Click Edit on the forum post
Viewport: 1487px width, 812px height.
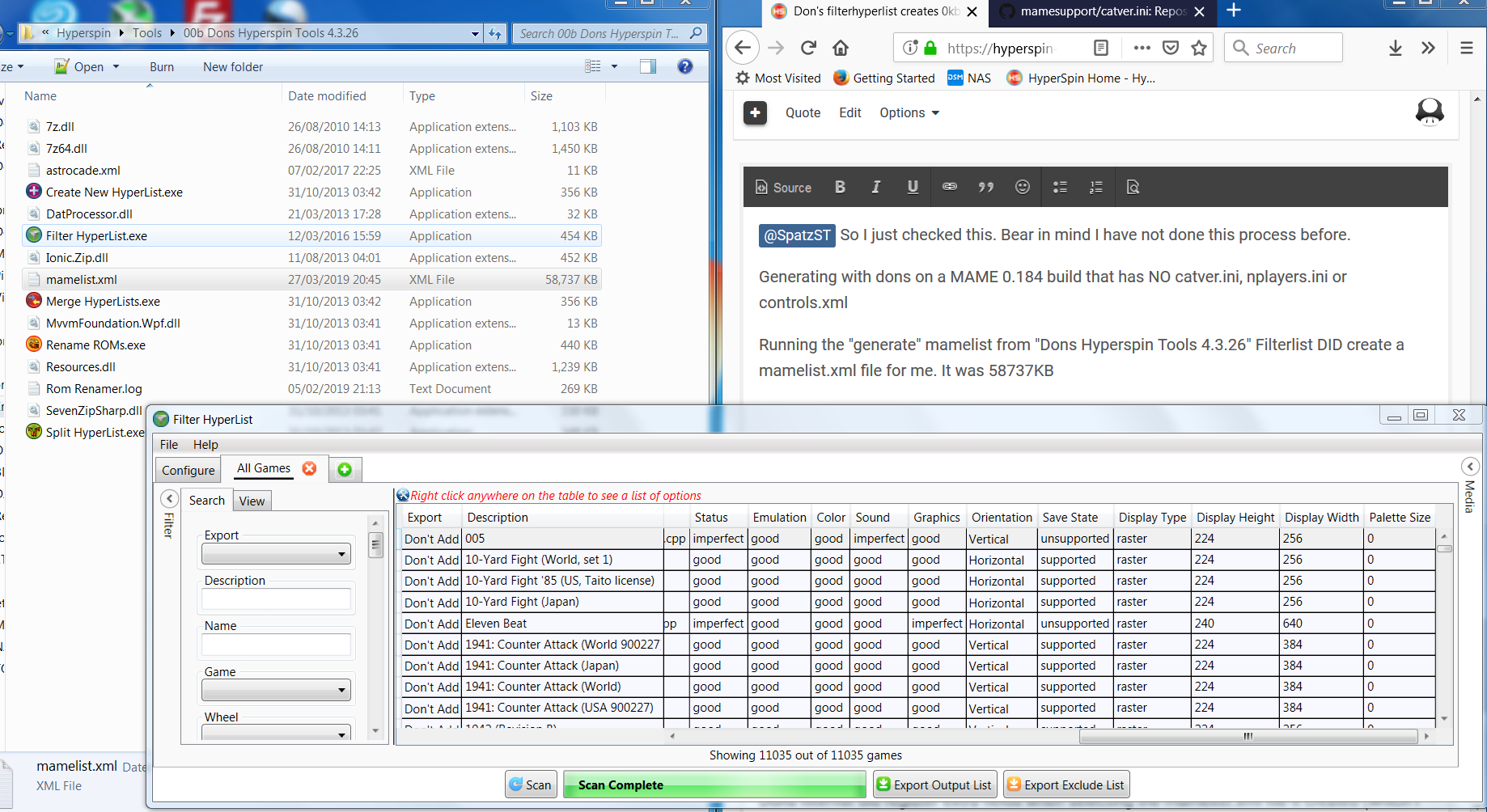(850, 112)
